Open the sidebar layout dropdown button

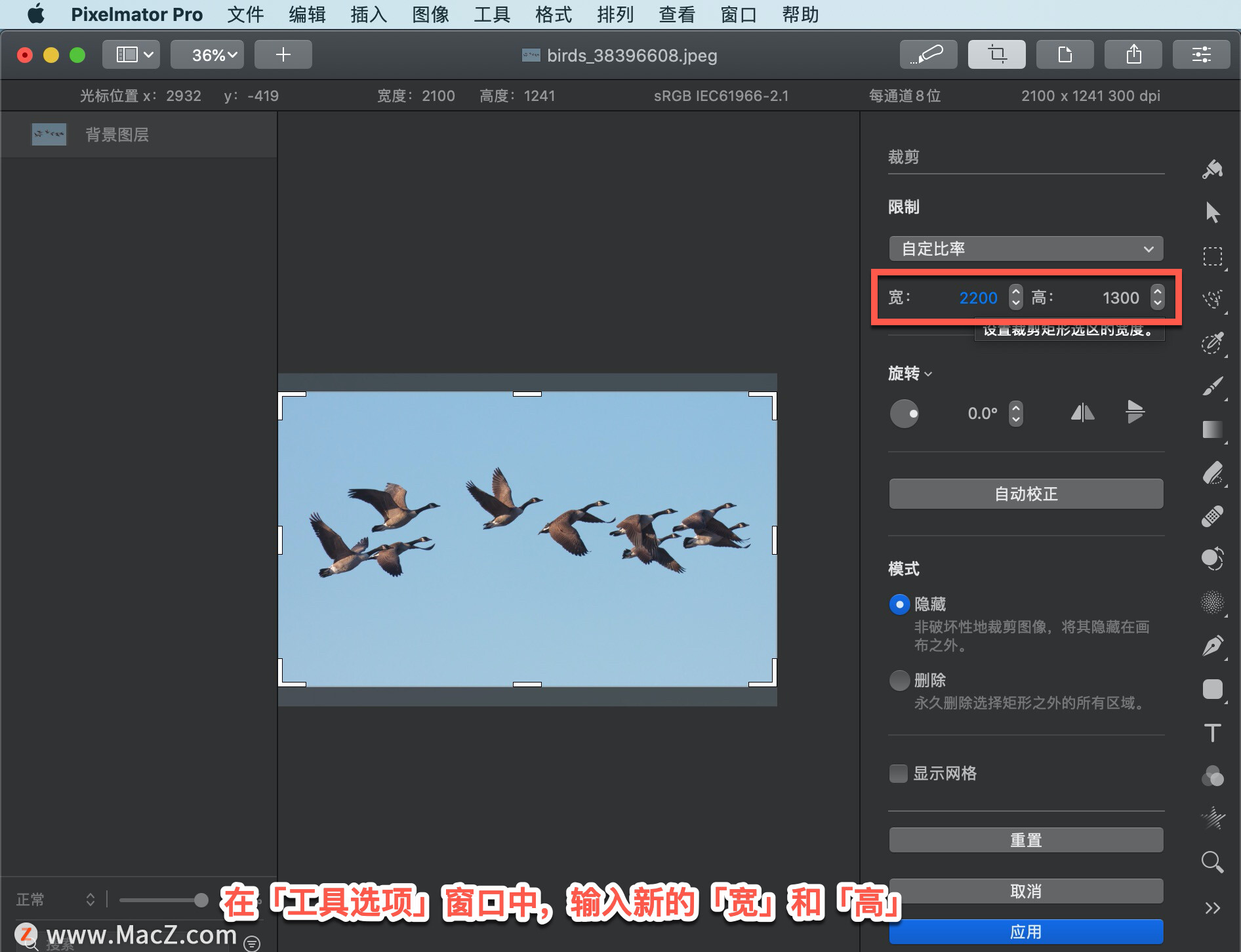point(131,54)
